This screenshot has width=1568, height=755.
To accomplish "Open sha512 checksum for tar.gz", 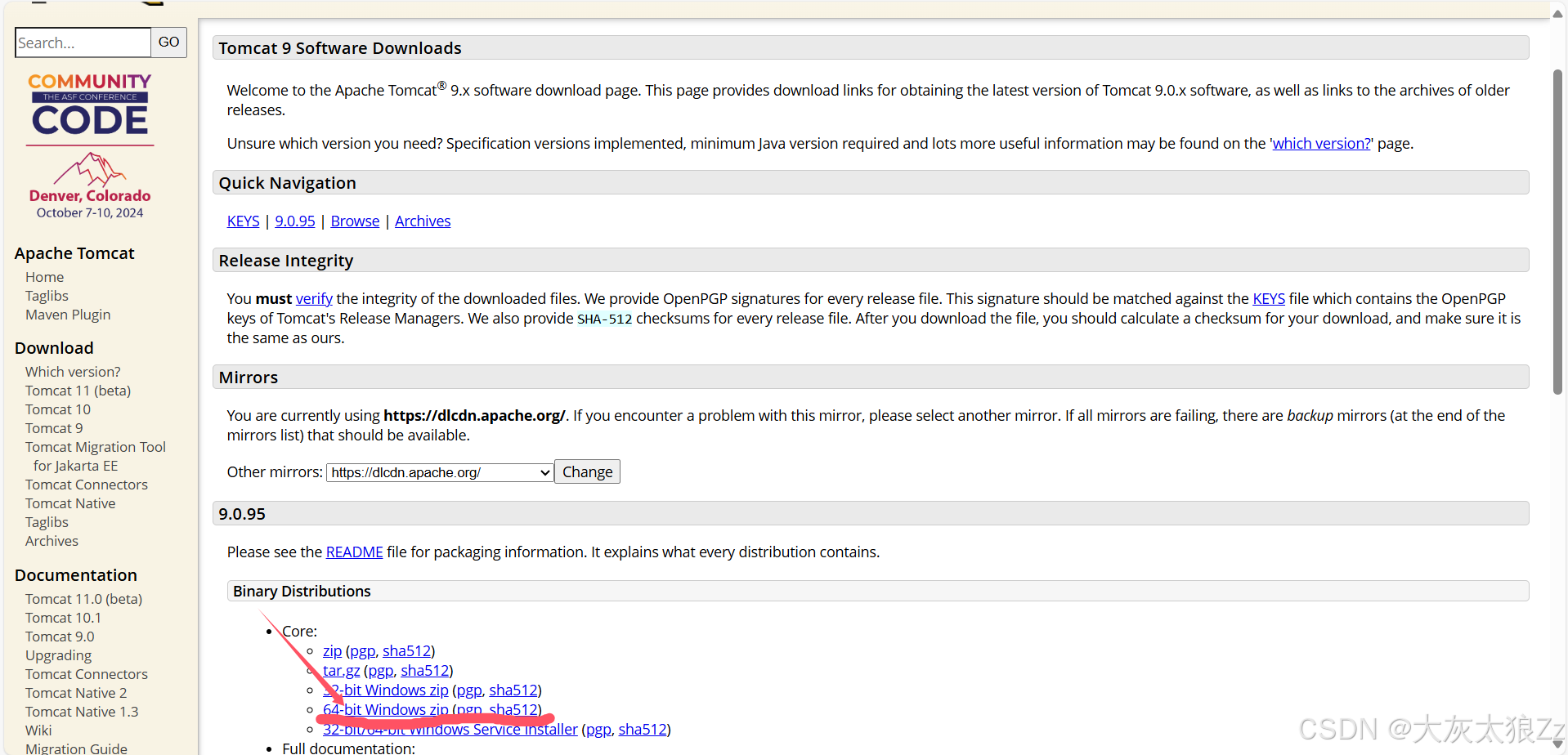I will click(424, 671).
